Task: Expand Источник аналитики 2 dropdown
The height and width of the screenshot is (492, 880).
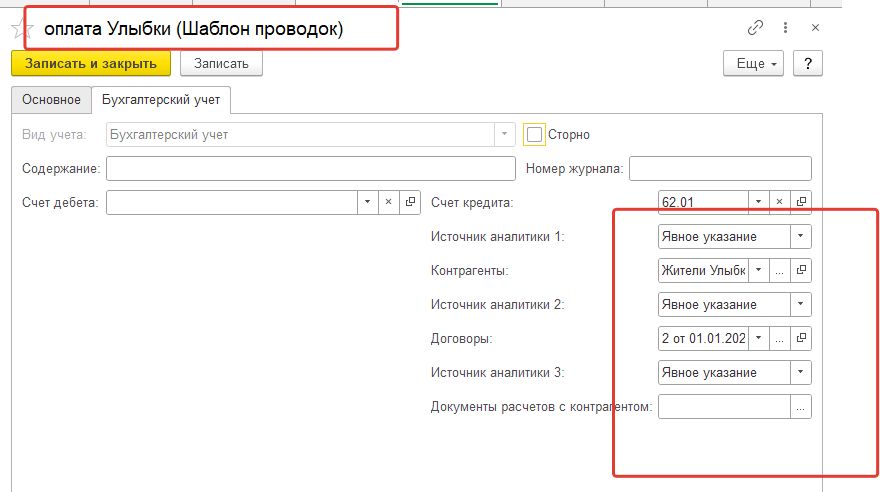Action: (x=801, y=304)
